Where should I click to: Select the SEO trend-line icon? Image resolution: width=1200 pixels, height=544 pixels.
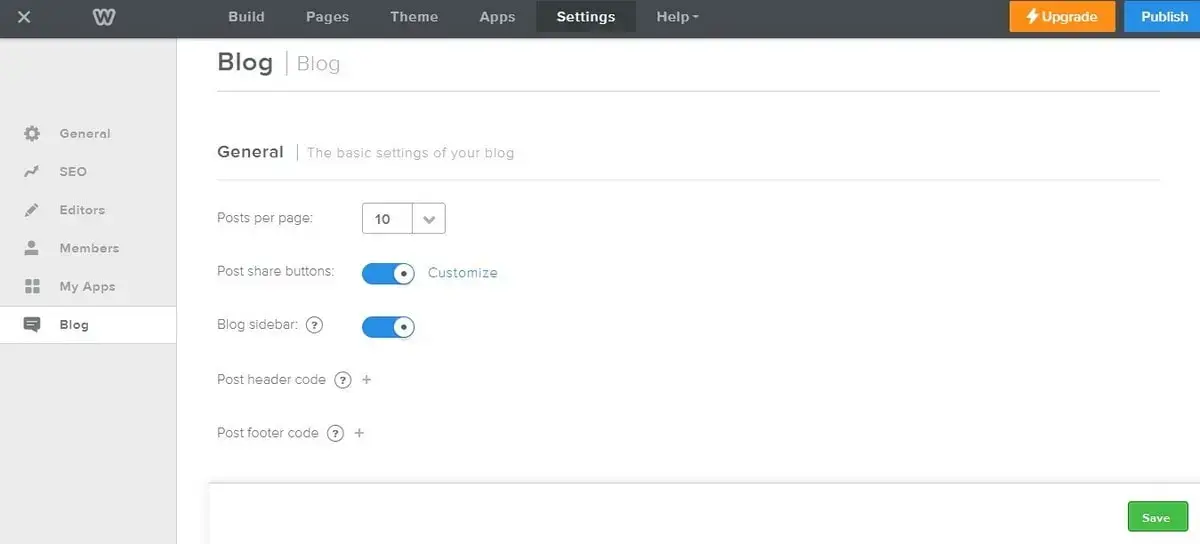32,172
